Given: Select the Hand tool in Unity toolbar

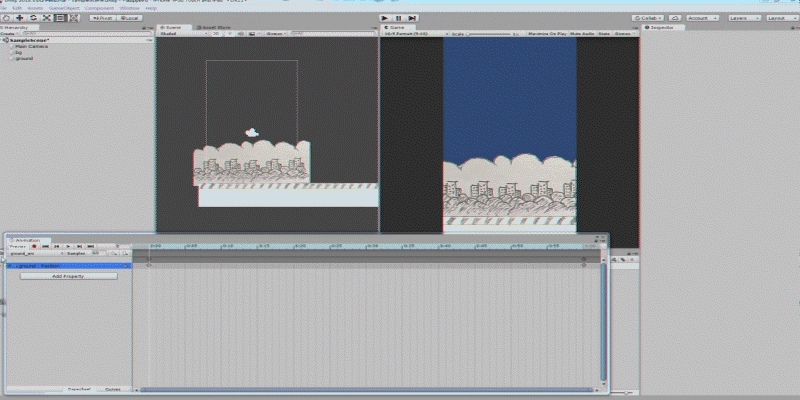Looking at the screenshot, I should click(x=7, y=18).
